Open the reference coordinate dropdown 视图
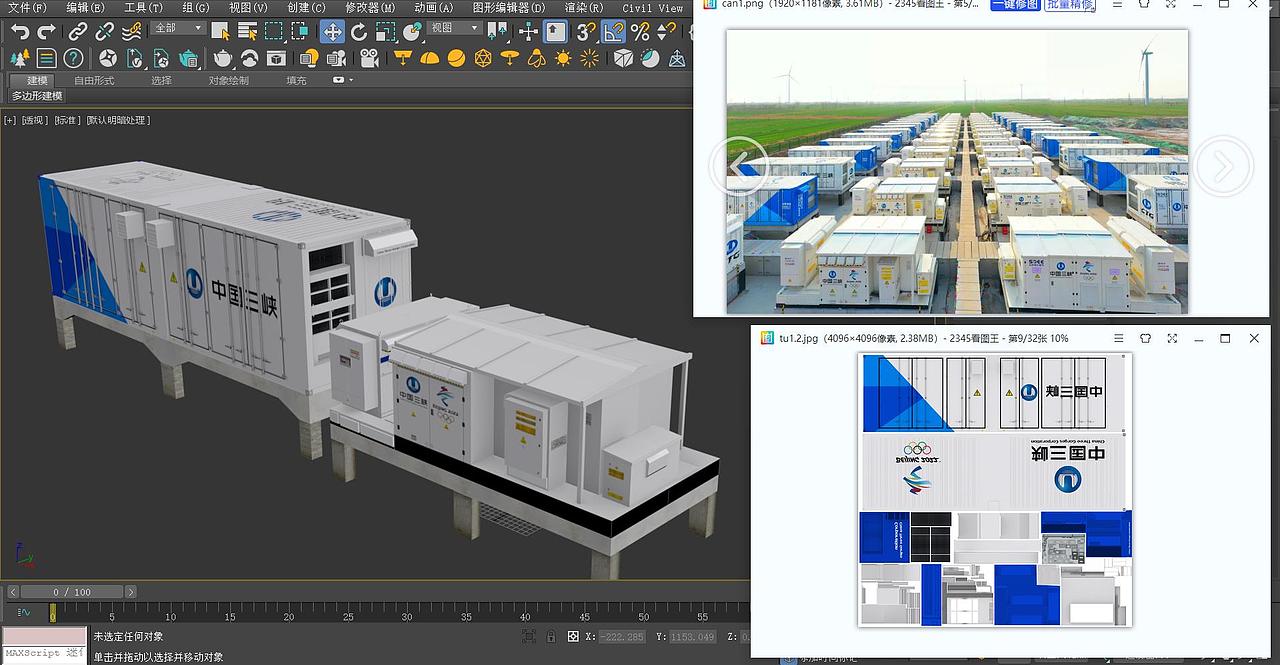The image size is (1280, 665). (454, 28)
